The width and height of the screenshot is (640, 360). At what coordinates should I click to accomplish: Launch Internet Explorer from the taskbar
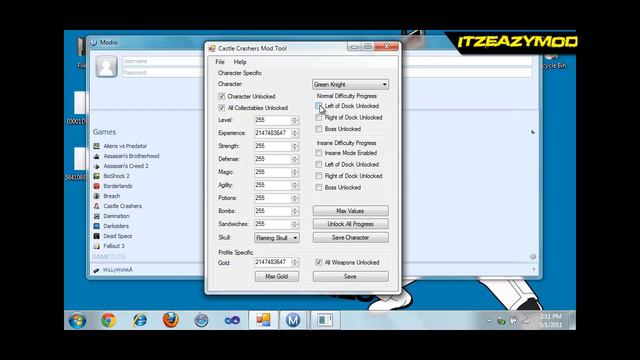tap(140, 320)
